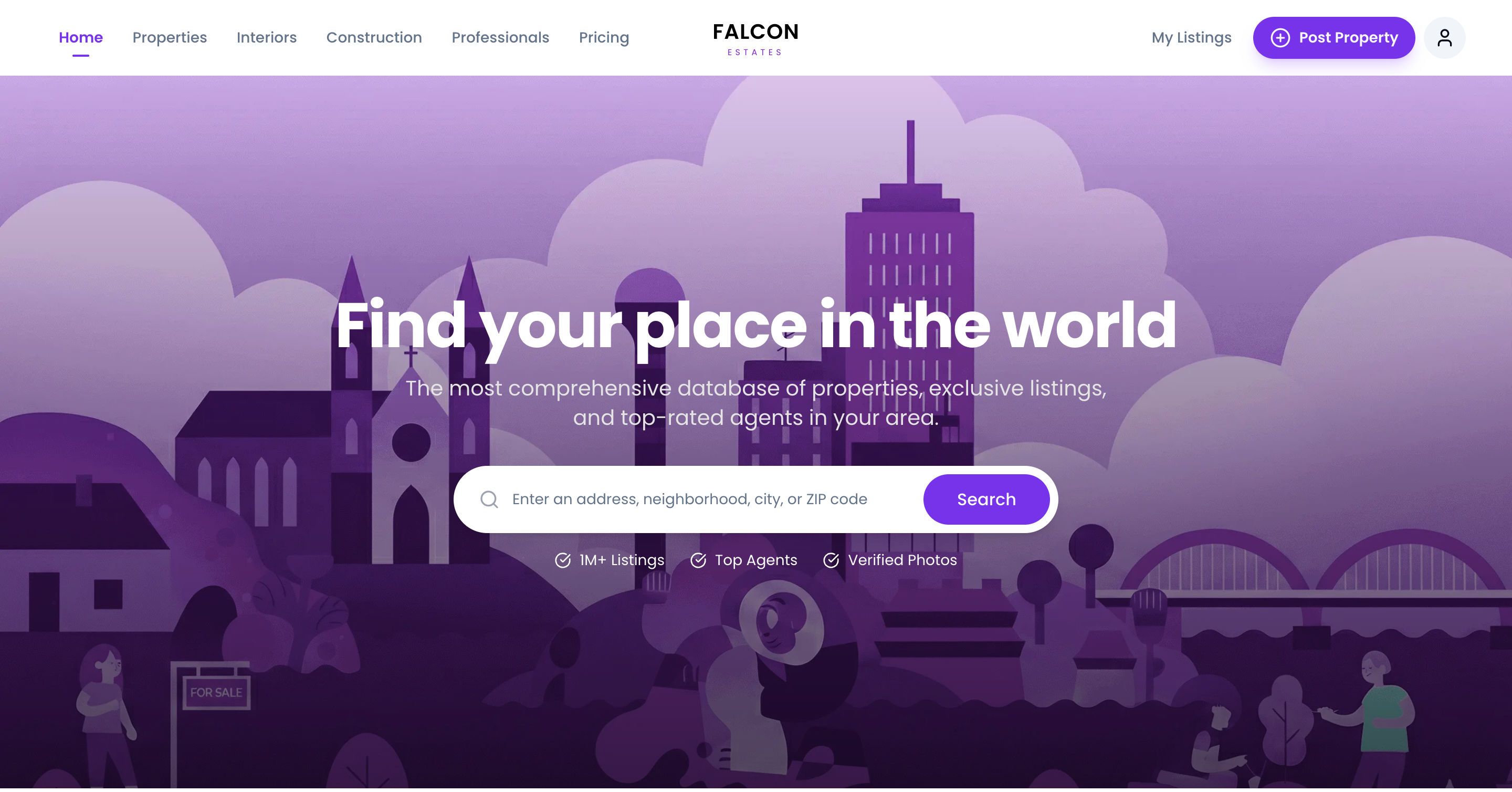Click the Verified Photos label
The image size is (1512, 792).
click(x=902, y=560)
